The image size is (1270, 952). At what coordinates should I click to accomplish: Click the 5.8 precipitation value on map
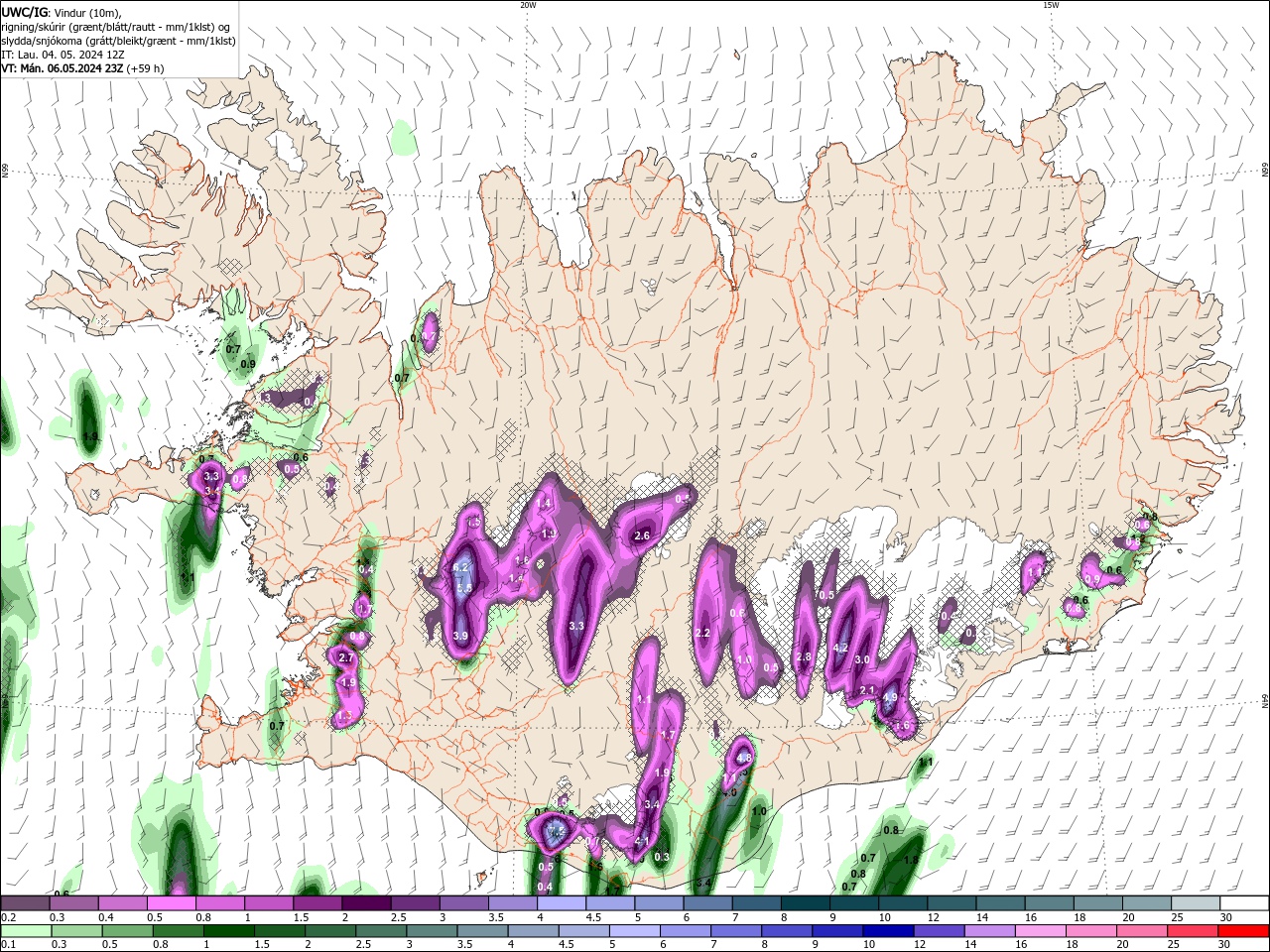463,588
